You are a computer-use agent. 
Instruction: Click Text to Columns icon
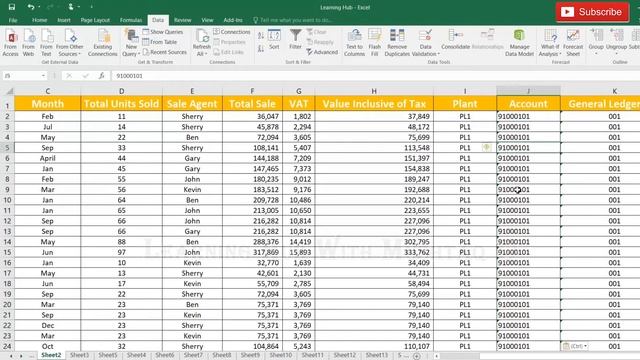(x=354, y=42)
